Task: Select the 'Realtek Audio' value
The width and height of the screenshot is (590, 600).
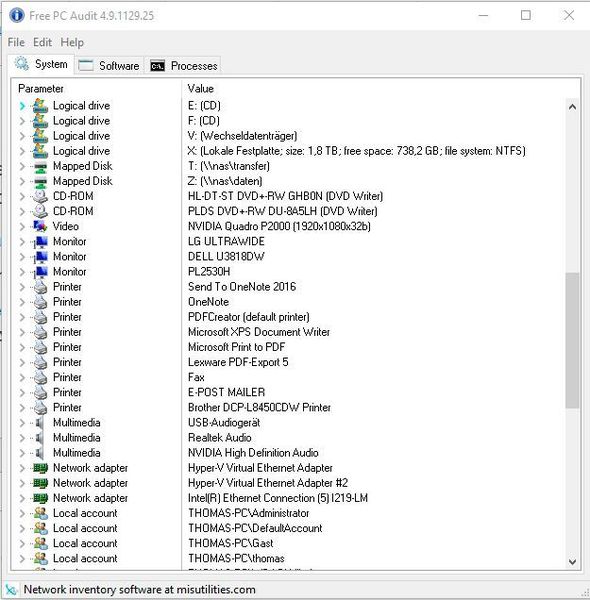Action: click(x=220, y=438)
